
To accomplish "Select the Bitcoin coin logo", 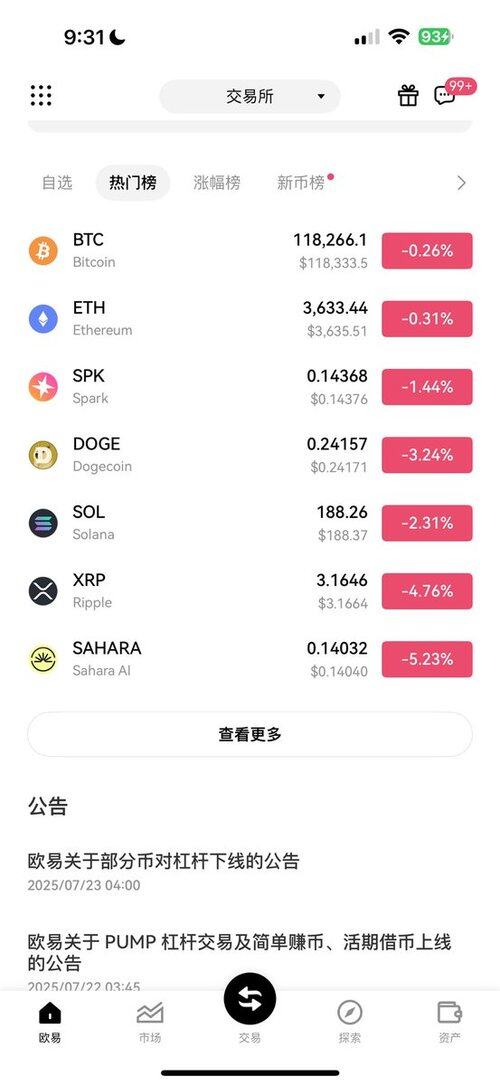I will point(43,250).
